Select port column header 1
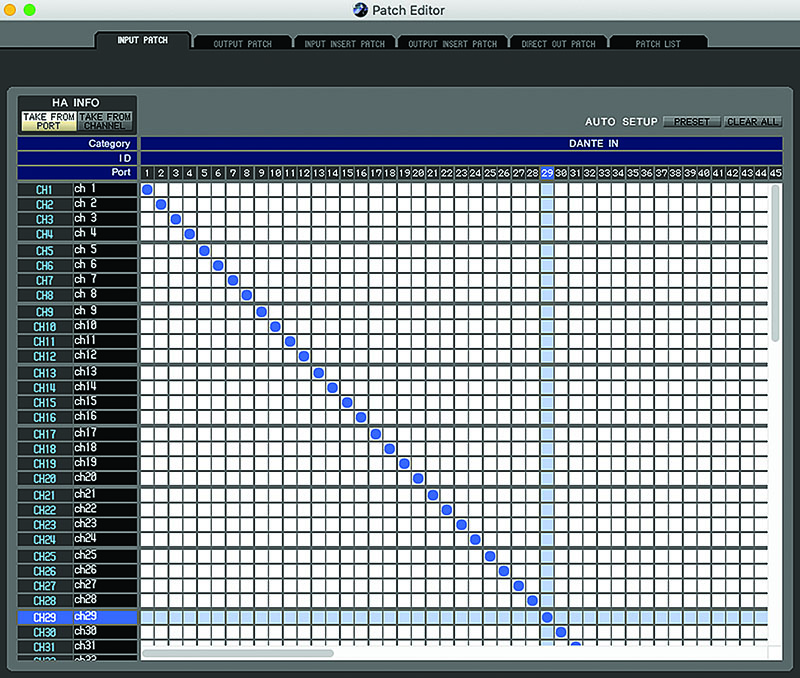Screen dimensions: 800x678 coord(147,173)
